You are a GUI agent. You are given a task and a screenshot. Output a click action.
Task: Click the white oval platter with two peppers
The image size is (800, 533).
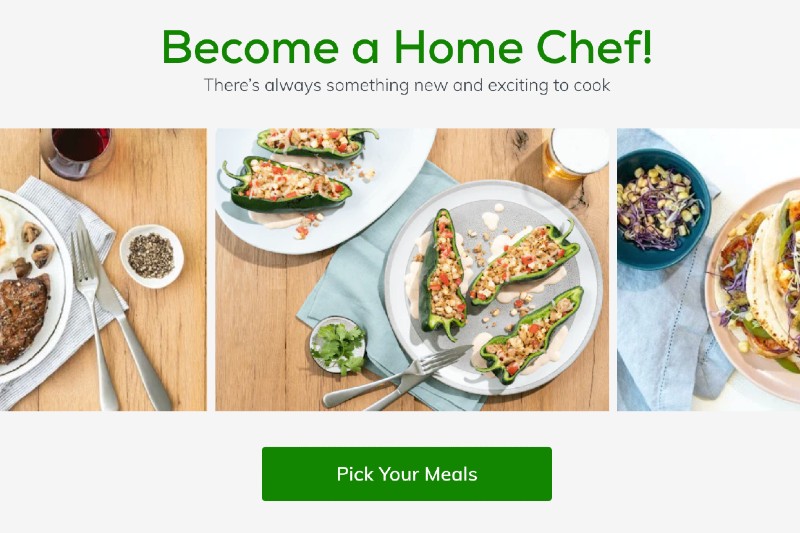[x=325, y=190]
